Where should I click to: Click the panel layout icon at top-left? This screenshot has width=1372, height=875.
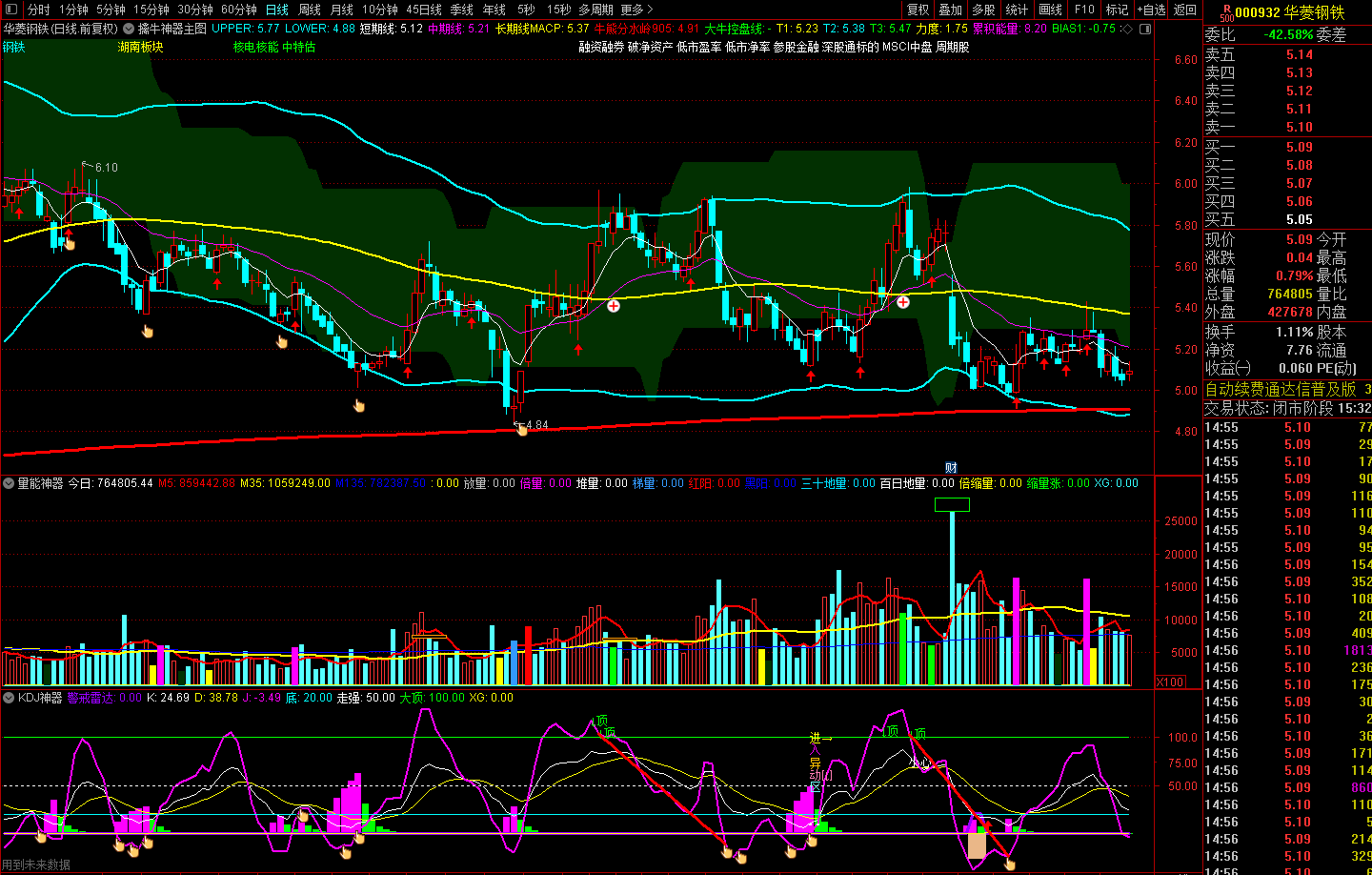point(11,10)
